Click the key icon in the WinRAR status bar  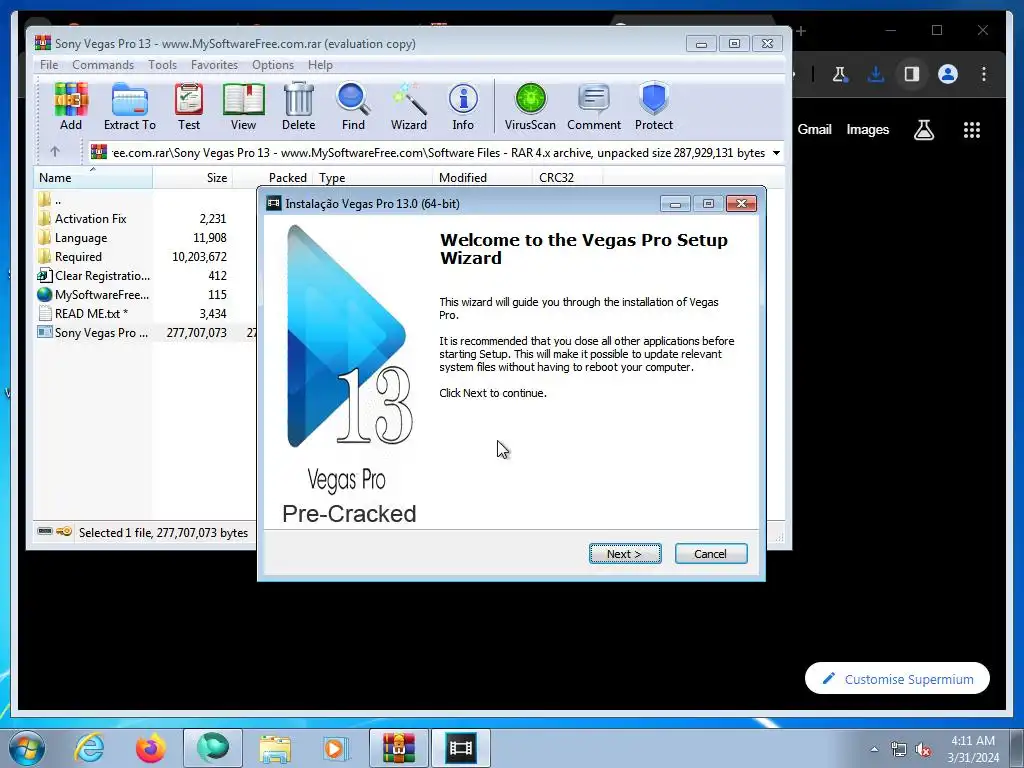tap(64, 532)
